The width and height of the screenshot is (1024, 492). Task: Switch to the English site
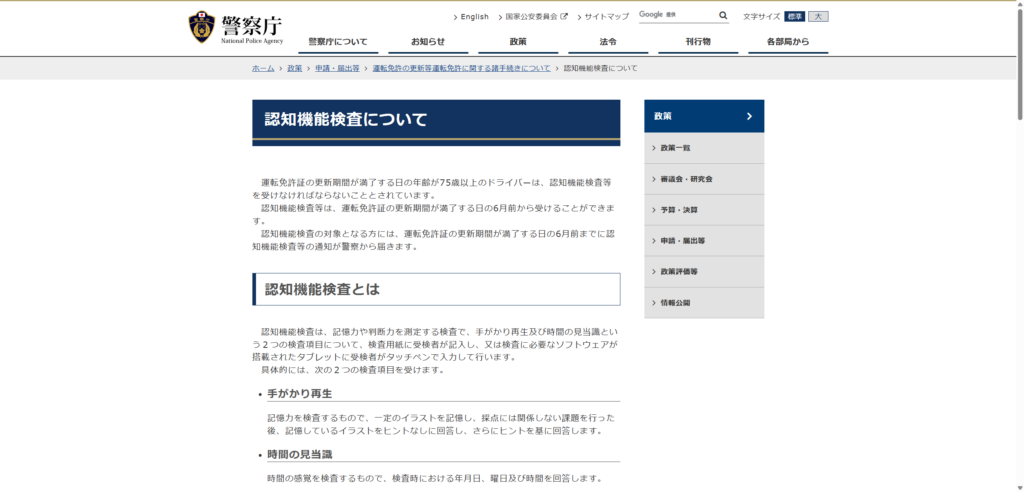[474, 17]
